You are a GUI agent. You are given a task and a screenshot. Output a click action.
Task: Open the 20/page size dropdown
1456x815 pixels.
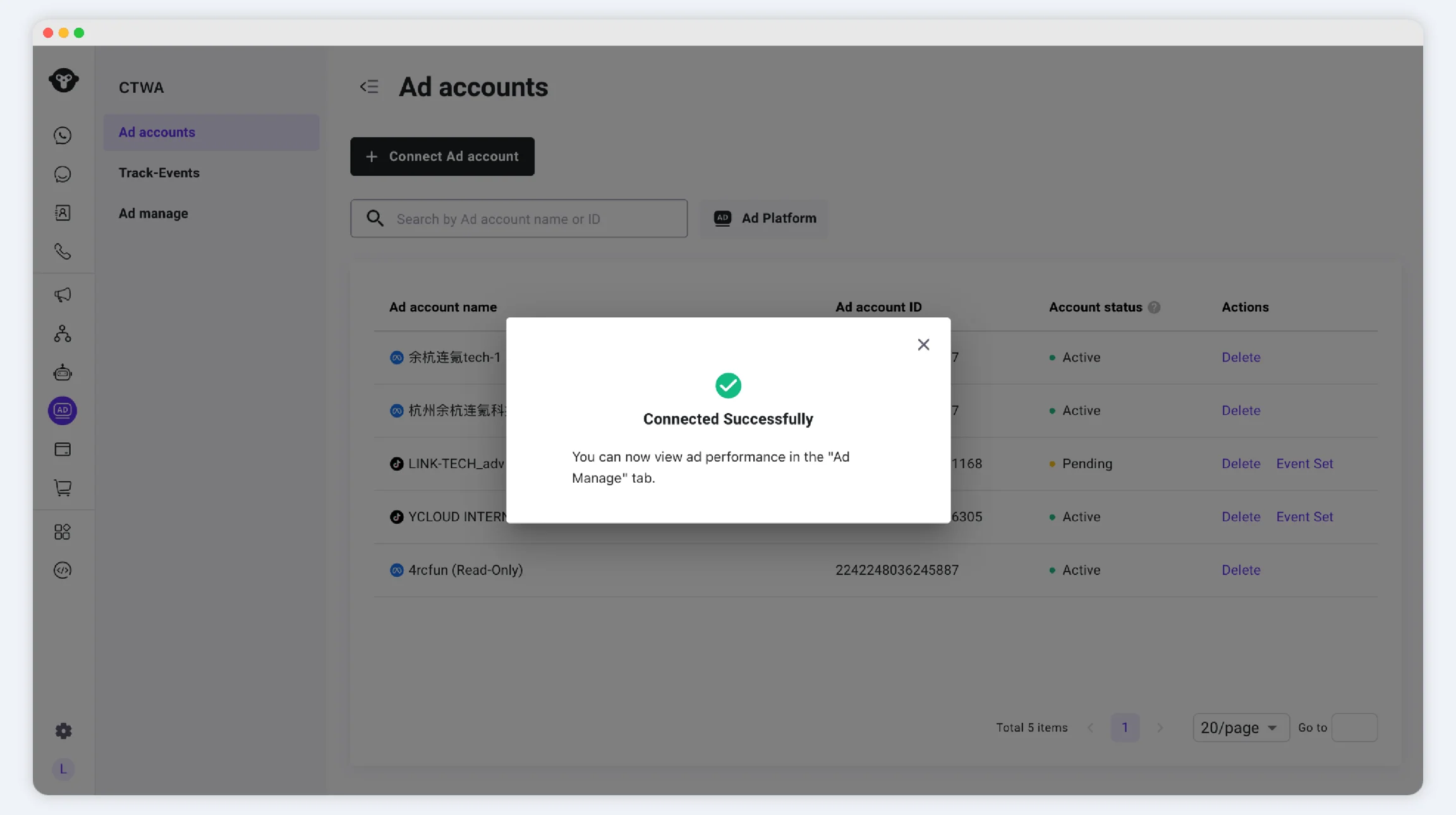point(1241,728)
